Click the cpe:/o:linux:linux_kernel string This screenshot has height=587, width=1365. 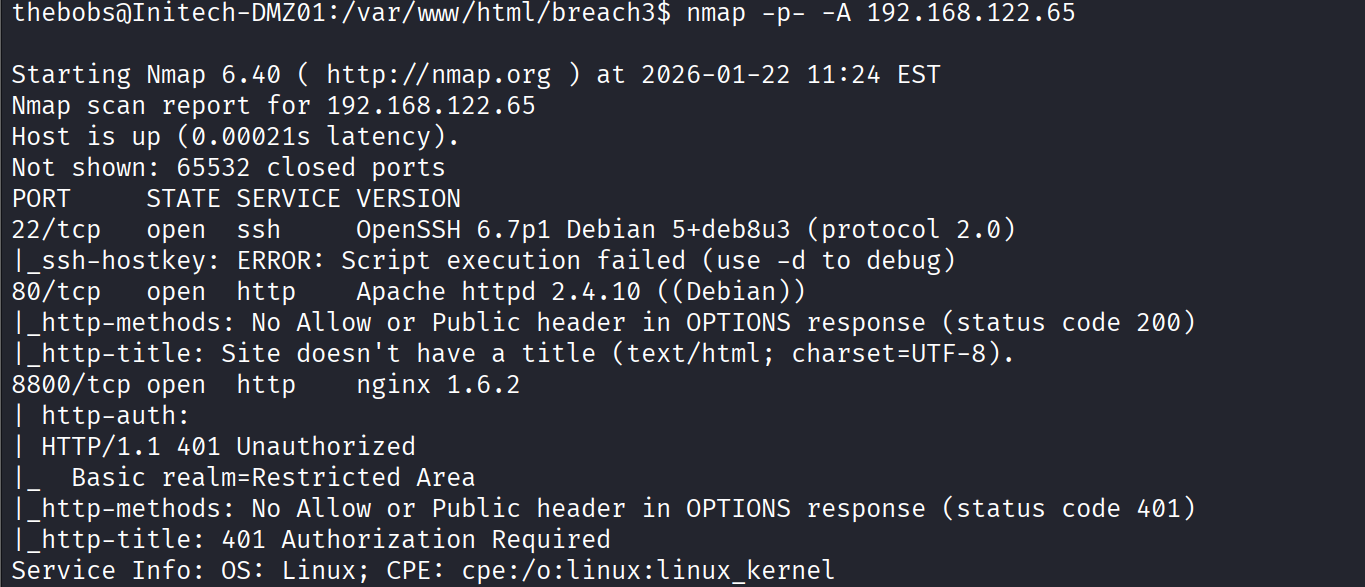click(x=648, y=571)
